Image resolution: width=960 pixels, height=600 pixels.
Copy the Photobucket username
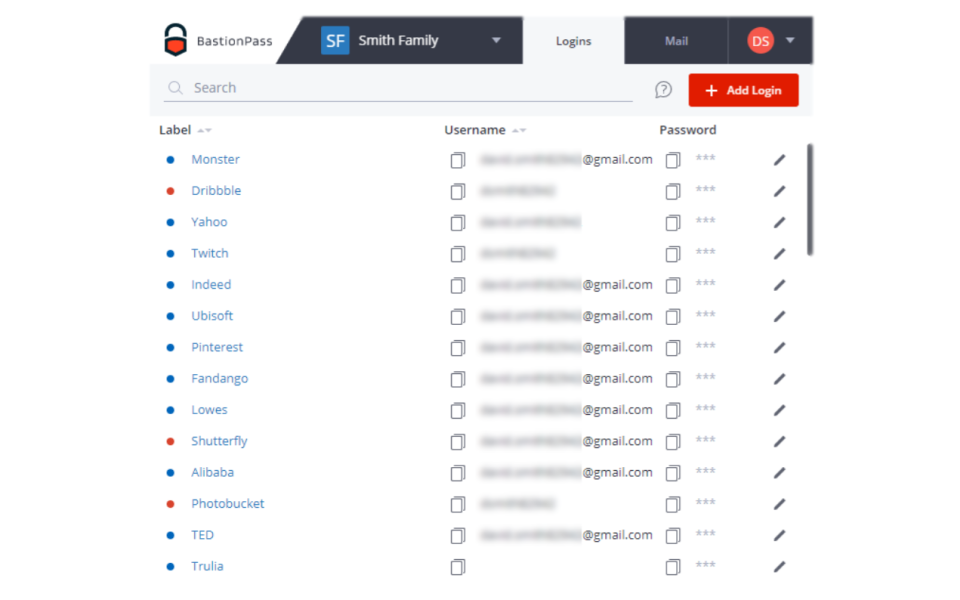click(457, 504)
